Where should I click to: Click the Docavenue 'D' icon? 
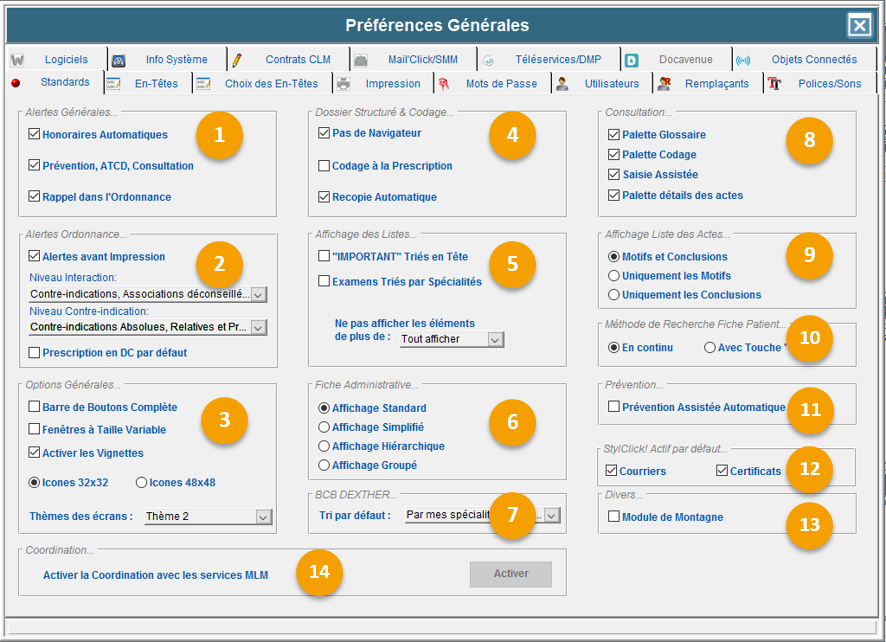click(632, 60)
